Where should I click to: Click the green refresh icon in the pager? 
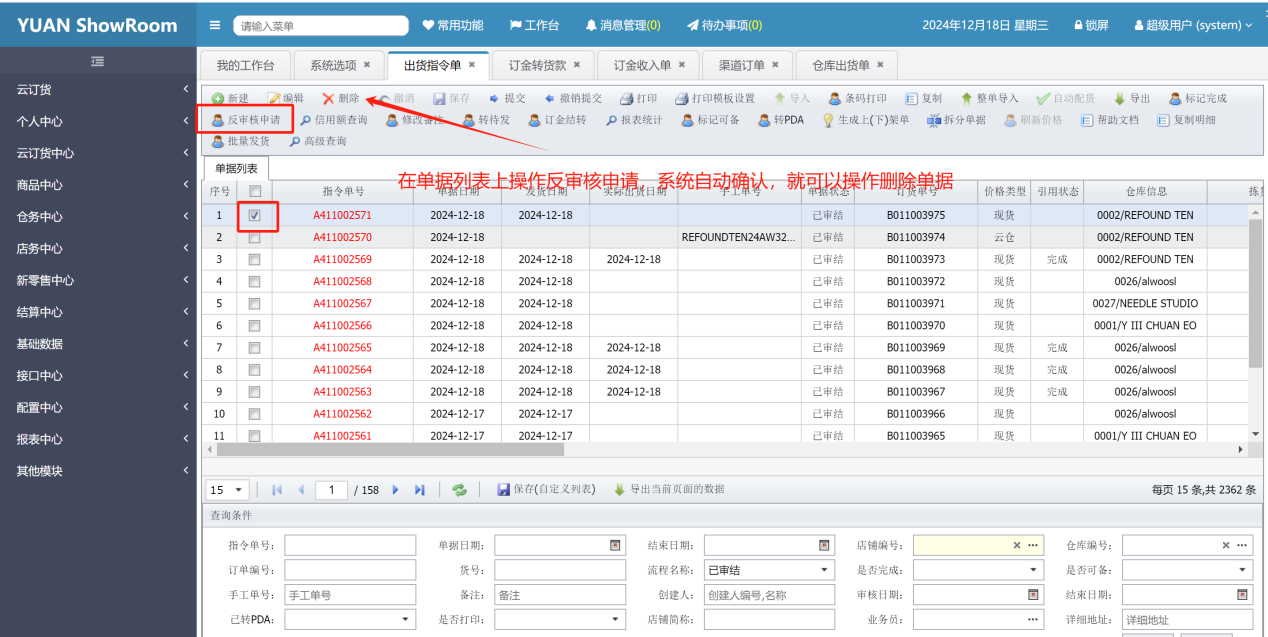pyautogui.click(x=459, y=490)
